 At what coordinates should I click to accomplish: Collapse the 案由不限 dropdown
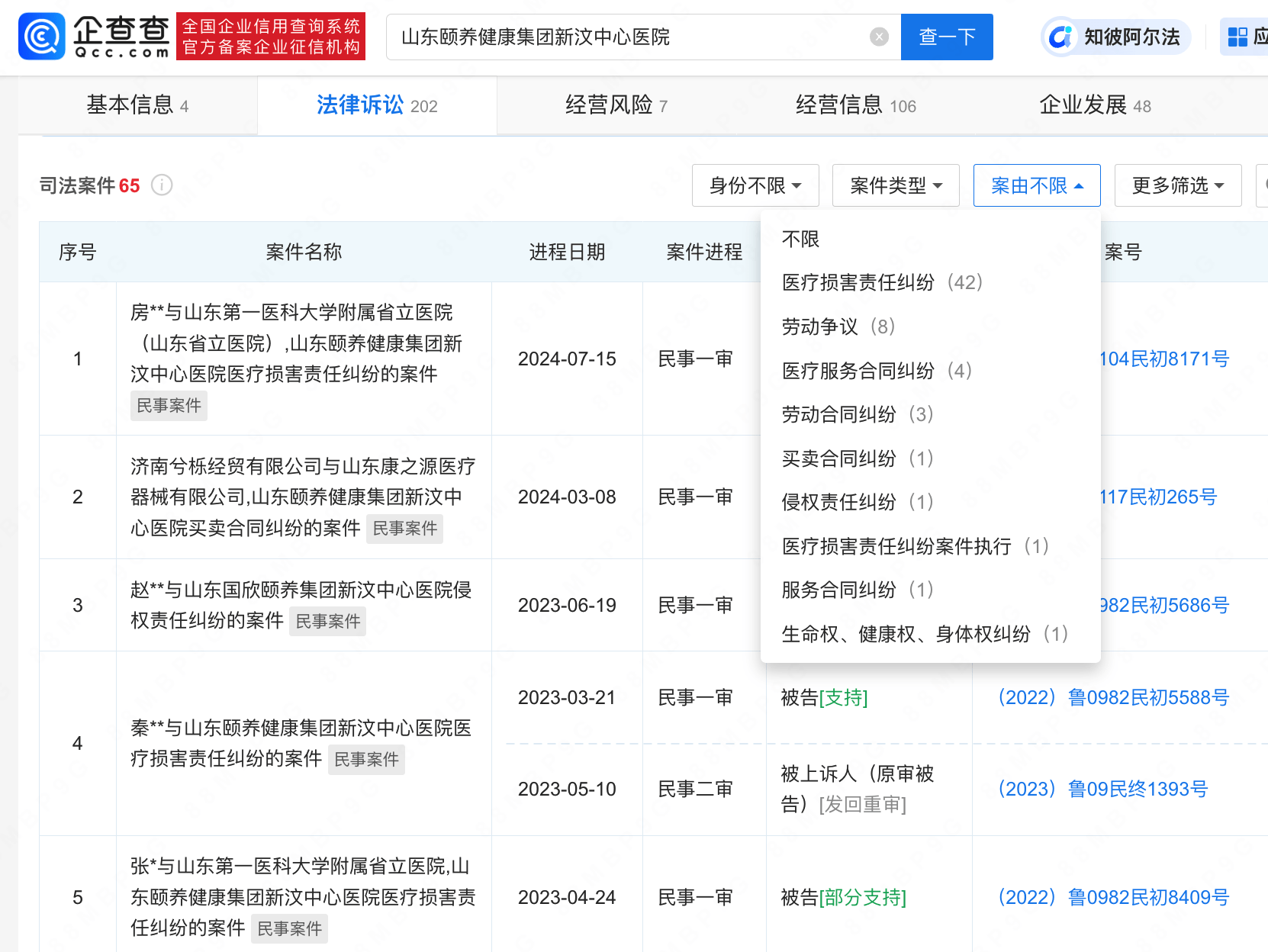[1037, 185]
